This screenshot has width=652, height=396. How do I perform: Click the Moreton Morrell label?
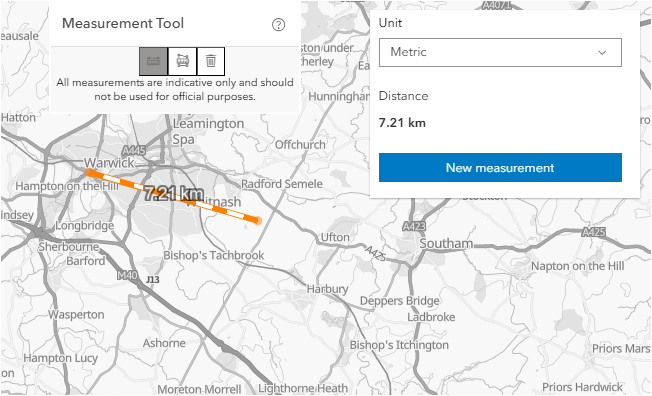199,389
